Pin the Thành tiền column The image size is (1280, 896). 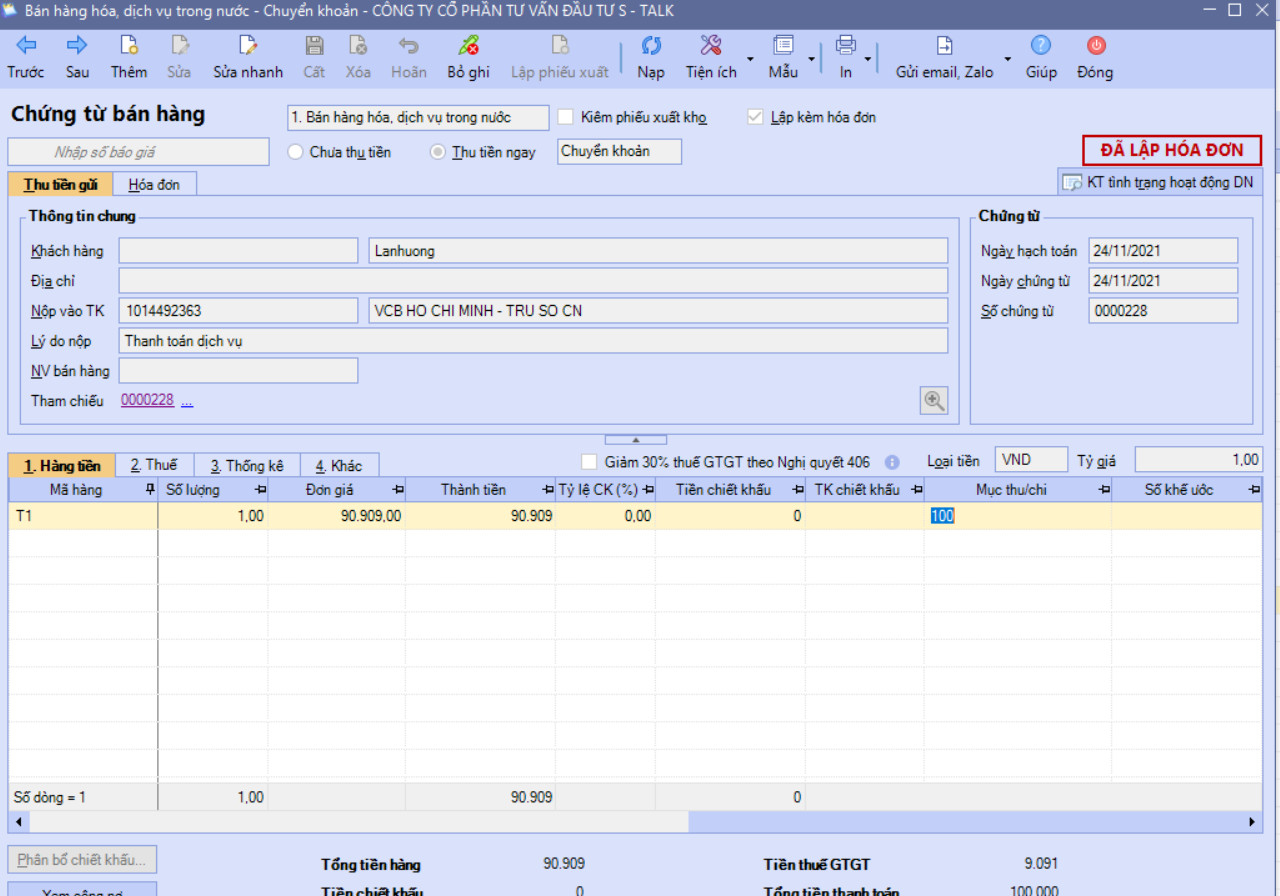pyautogui.click(x=548, y=490)
